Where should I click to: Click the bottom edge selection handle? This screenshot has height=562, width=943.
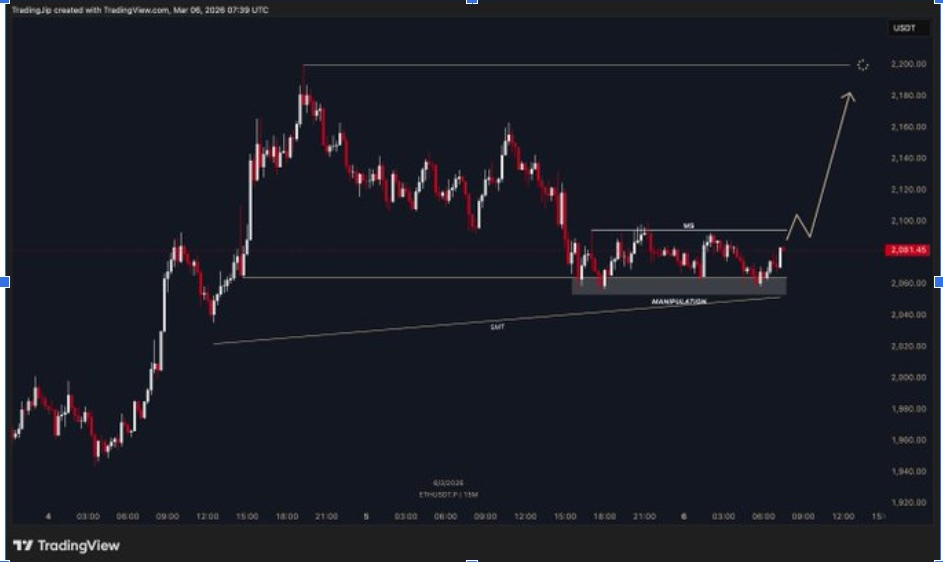tap(472, 560)
